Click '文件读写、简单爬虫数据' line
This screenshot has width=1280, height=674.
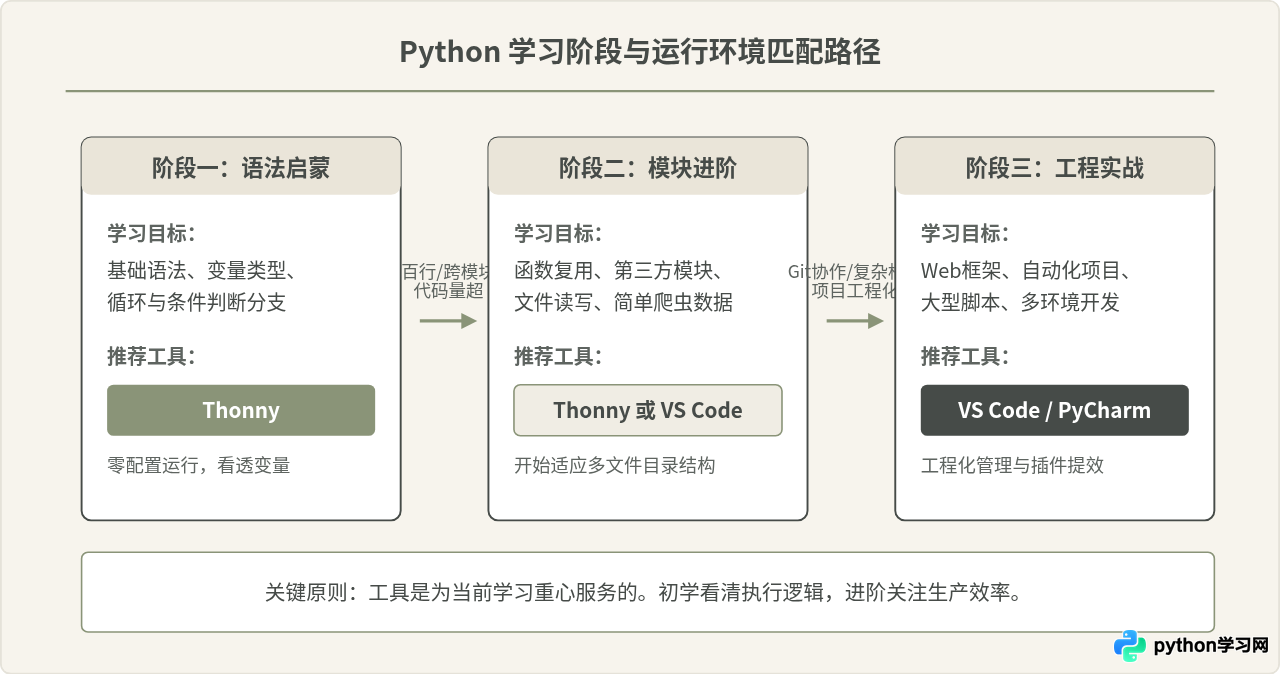[624, 302]
